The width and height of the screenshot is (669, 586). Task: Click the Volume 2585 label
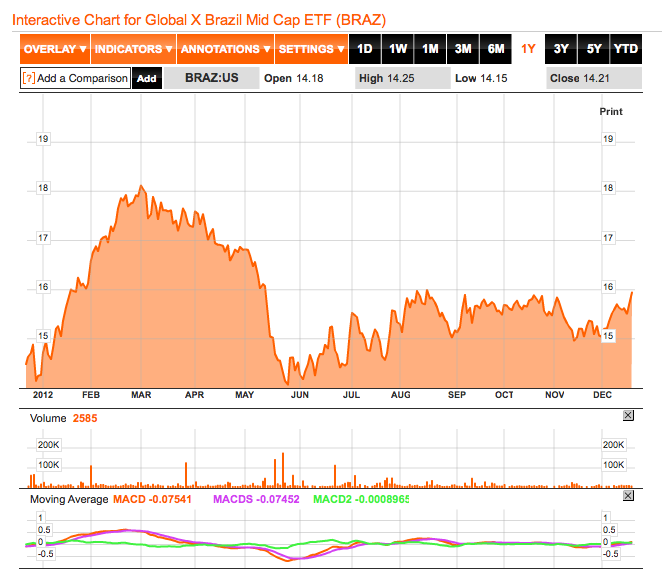click(64, 418)
